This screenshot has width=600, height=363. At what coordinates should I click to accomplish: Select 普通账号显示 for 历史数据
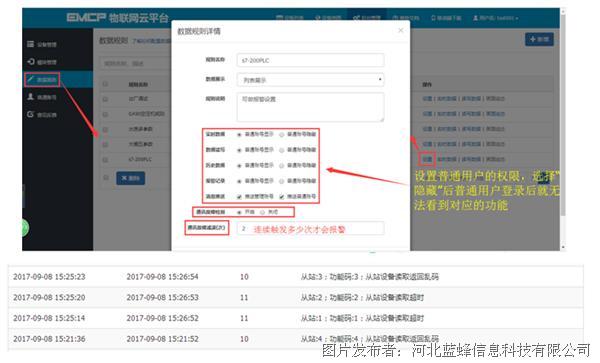[239, 166]
